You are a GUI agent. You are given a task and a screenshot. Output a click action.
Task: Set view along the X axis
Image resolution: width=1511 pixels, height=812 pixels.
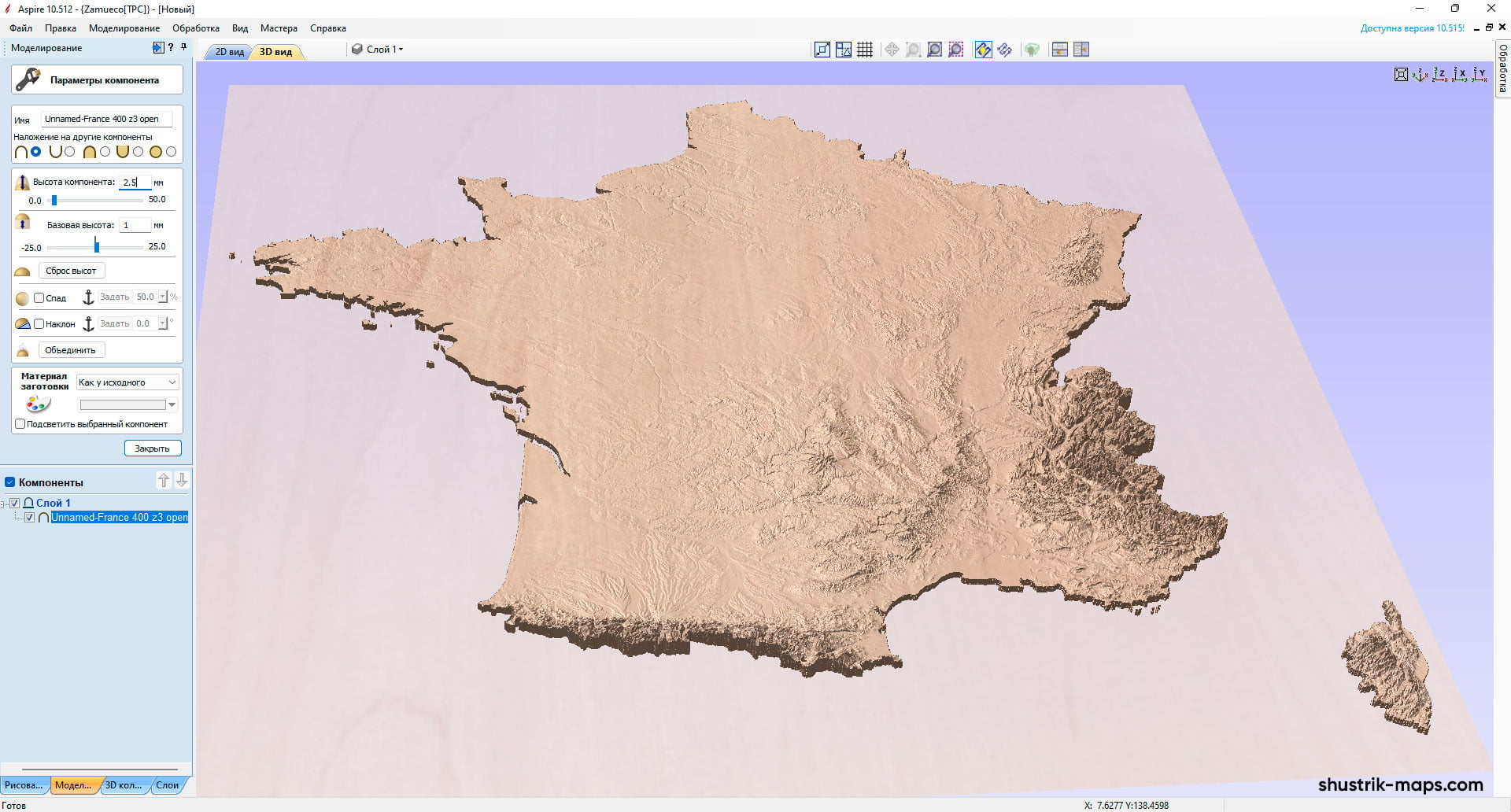[1460, 75]
